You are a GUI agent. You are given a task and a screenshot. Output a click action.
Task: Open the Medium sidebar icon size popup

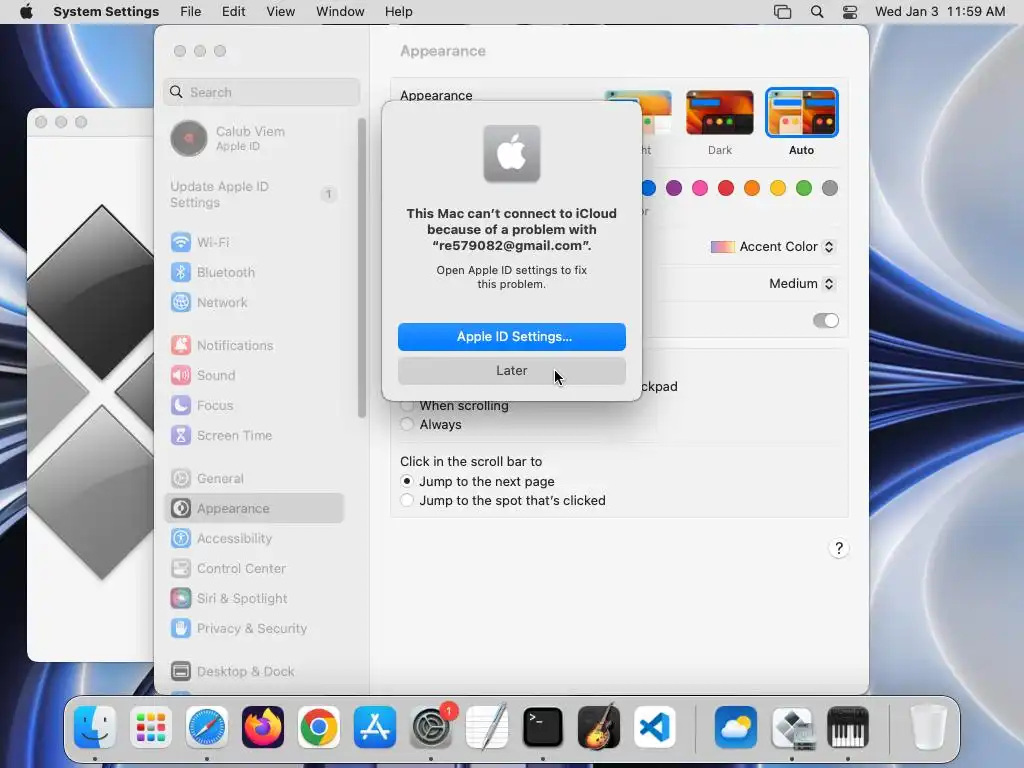pos(802,283)
